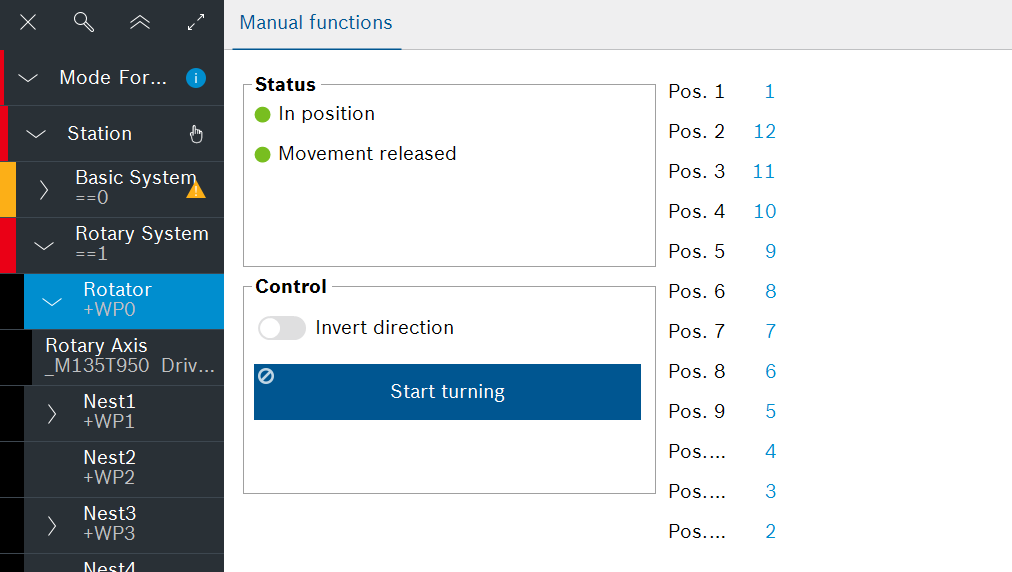Open the Manual functions tab
The height and width of the screenshot is (572, 1012).
pyautogui.click(x=316, y=23)
